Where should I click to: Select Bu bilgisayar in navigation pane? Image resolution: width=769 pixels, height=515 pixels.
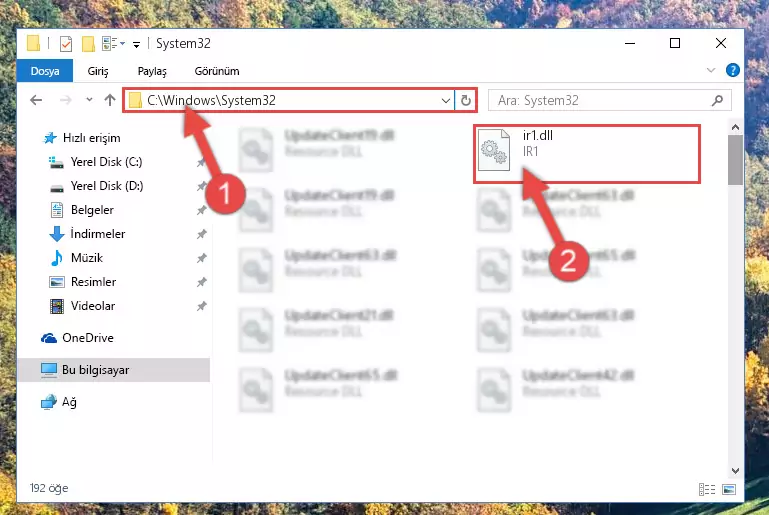point(113,370)
